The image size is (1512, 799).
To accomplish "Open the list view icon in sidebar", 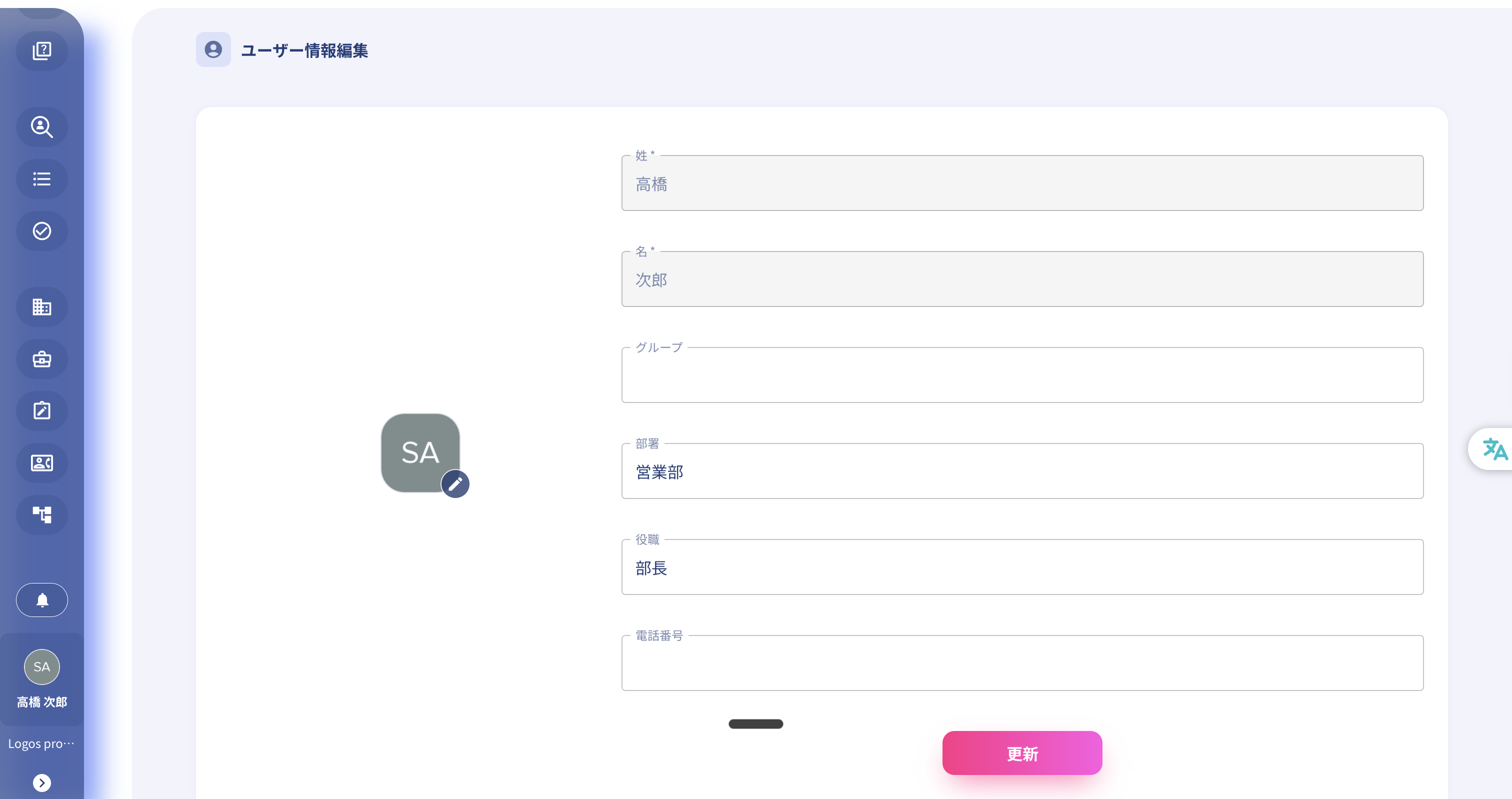I will pyautogui.click(x=41, y=179).
